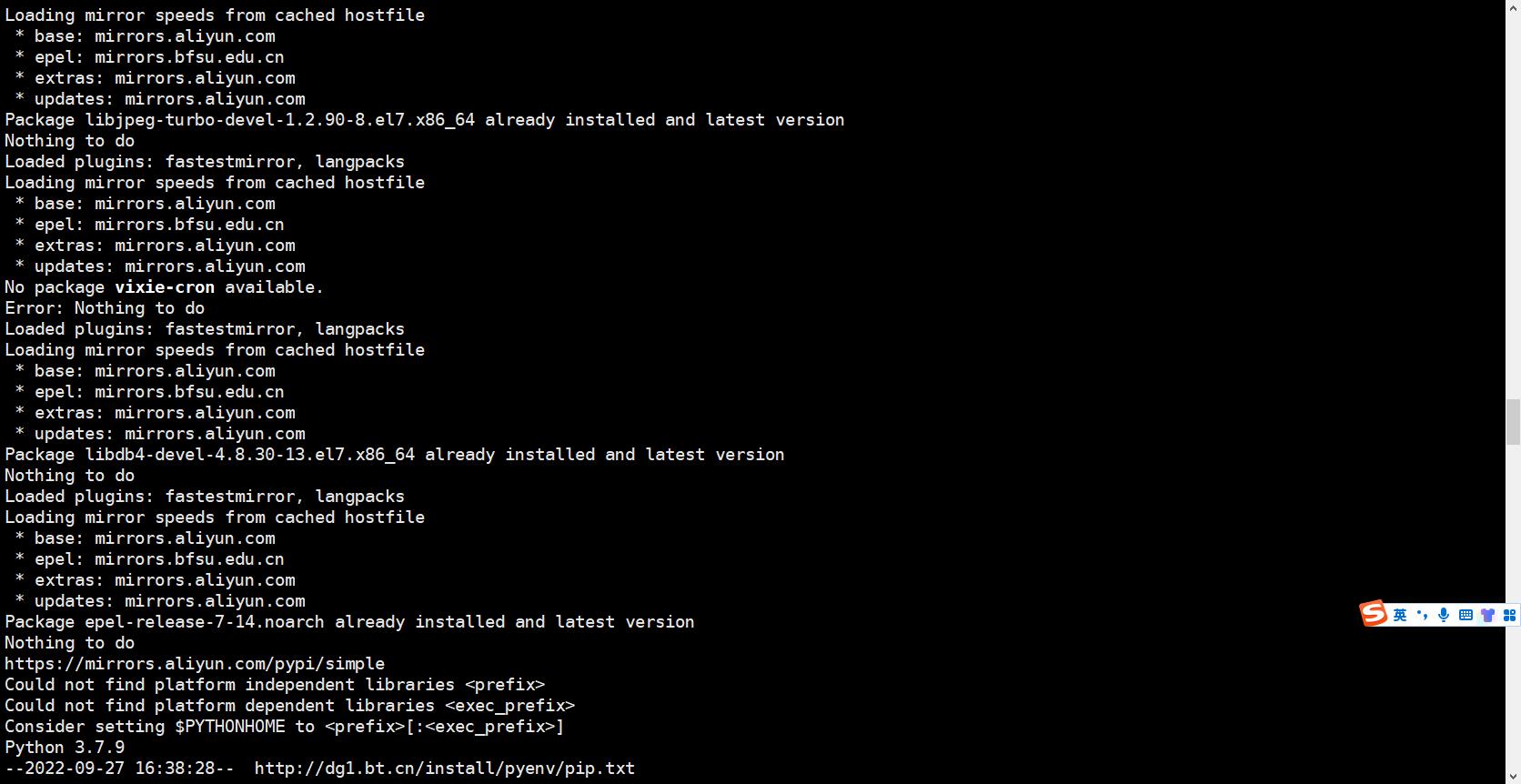1521x784 pixels.
Task: Click the dg1.bt.cn pip.txt URL
Action: pos(445,769)
